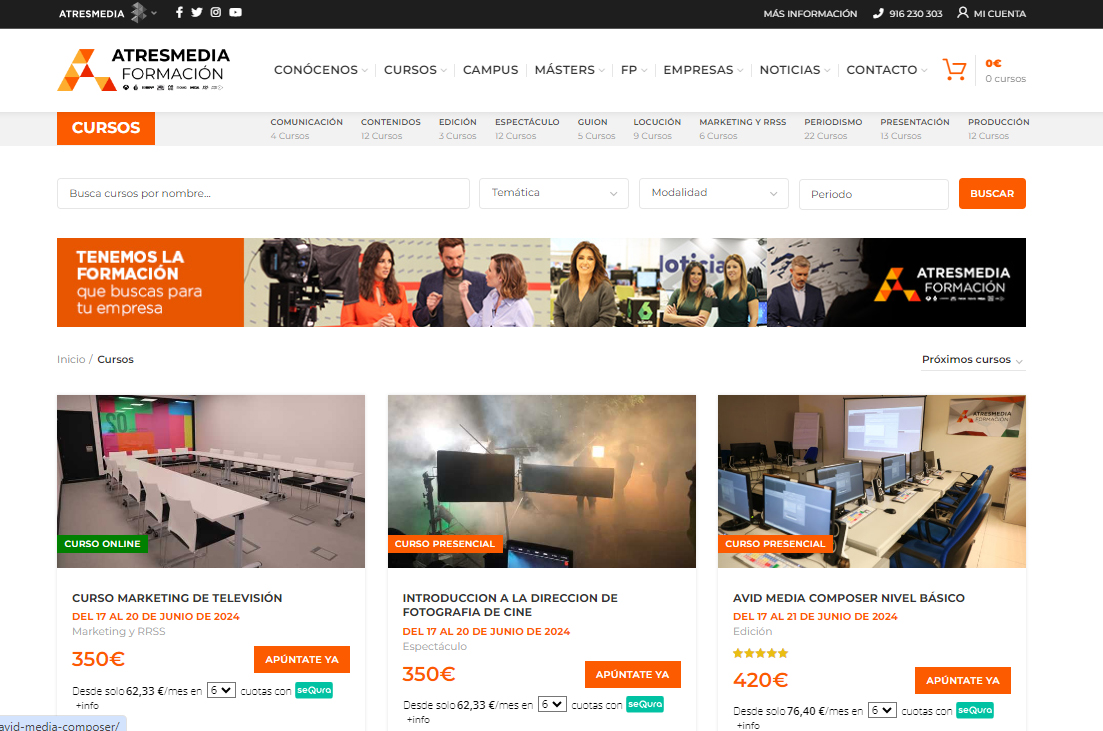Click the Atresmedia Formación header logo

[143, 70]
